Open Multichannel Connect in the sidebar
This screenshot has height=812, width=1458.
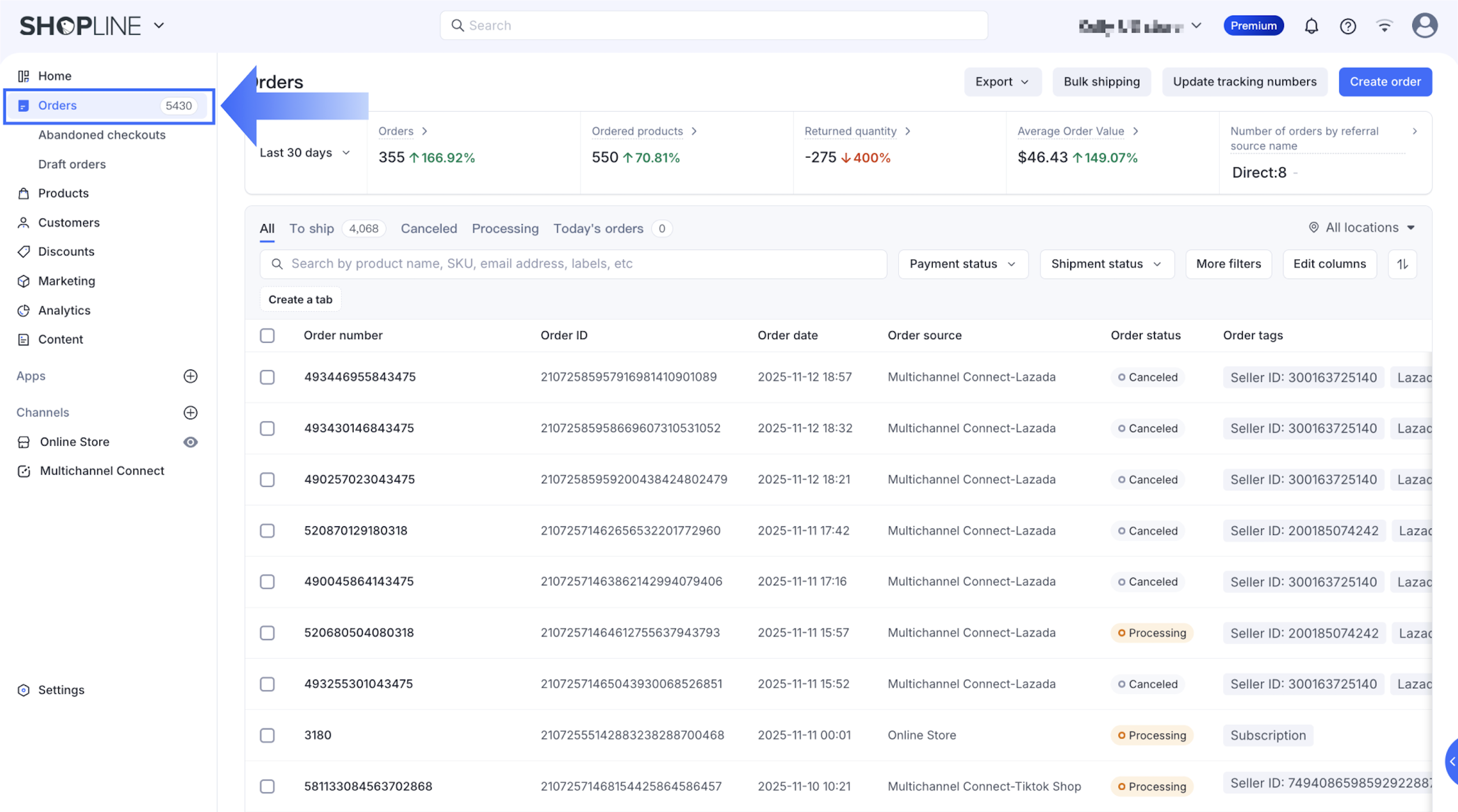102,471
